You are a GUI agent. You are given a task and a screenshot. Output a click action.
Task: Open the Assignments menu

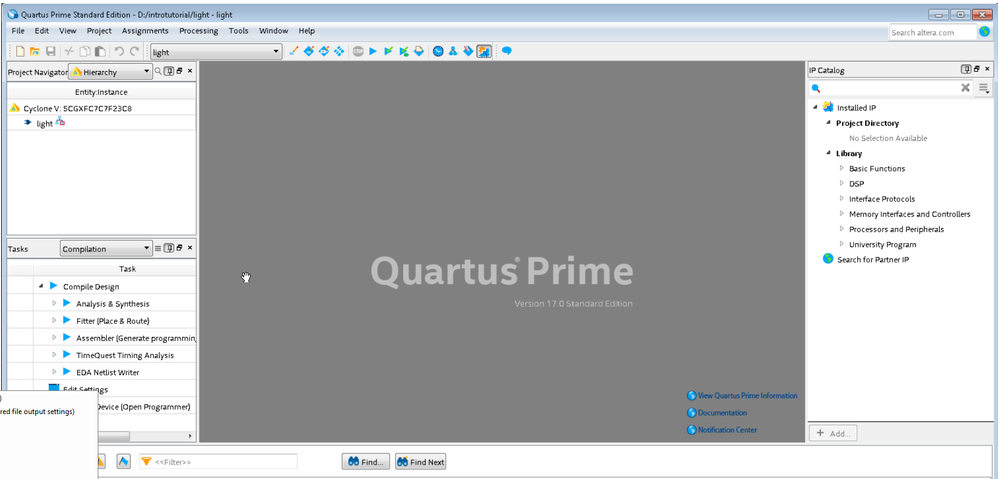[145, 31]
